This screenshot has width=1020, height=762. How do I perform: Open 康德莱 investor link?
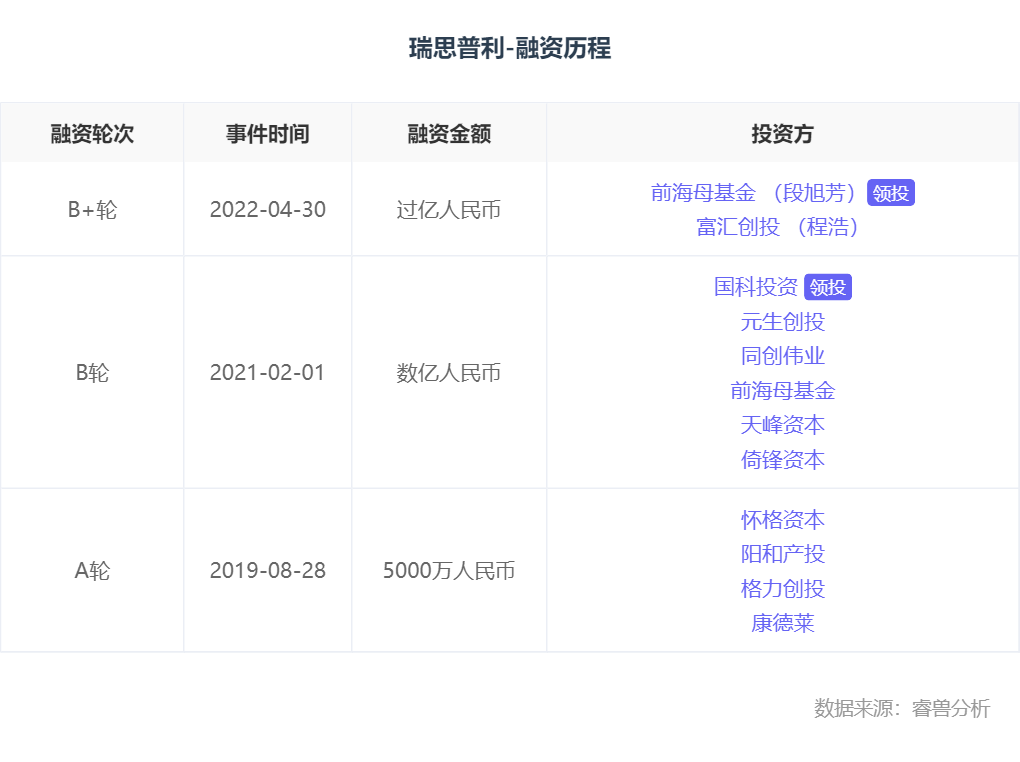(x=783, y=623)
